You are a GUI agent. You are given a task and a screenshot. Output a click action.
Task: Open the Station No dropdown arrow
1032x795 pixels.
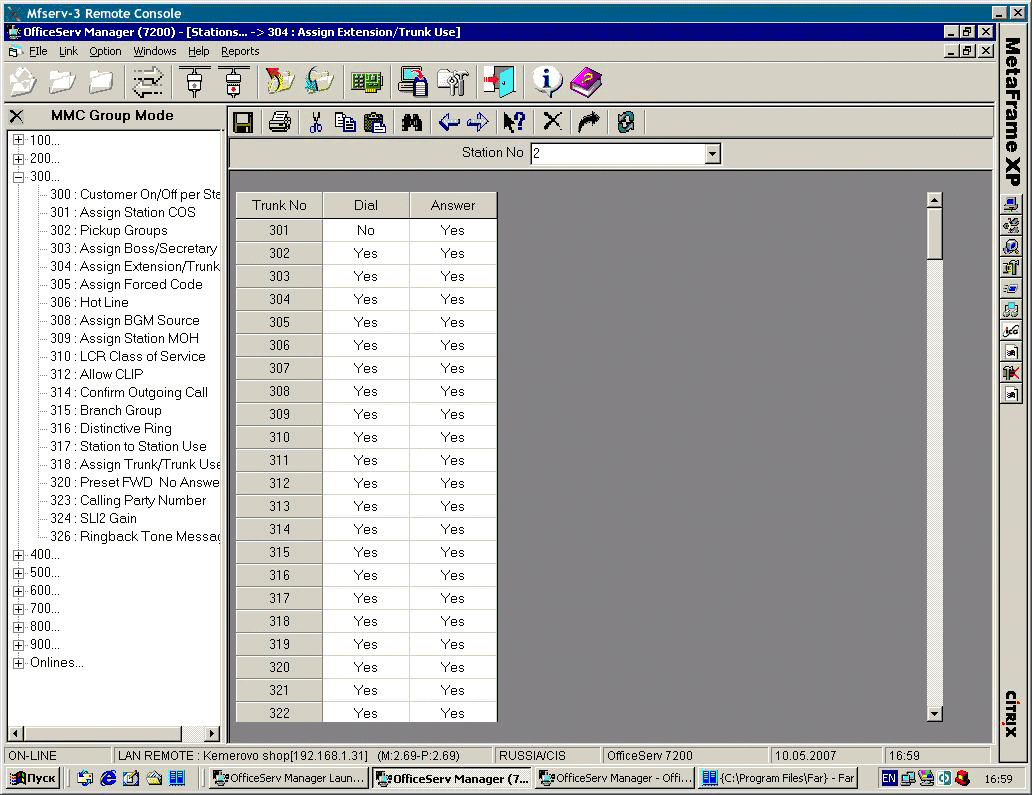coord(712,153)
